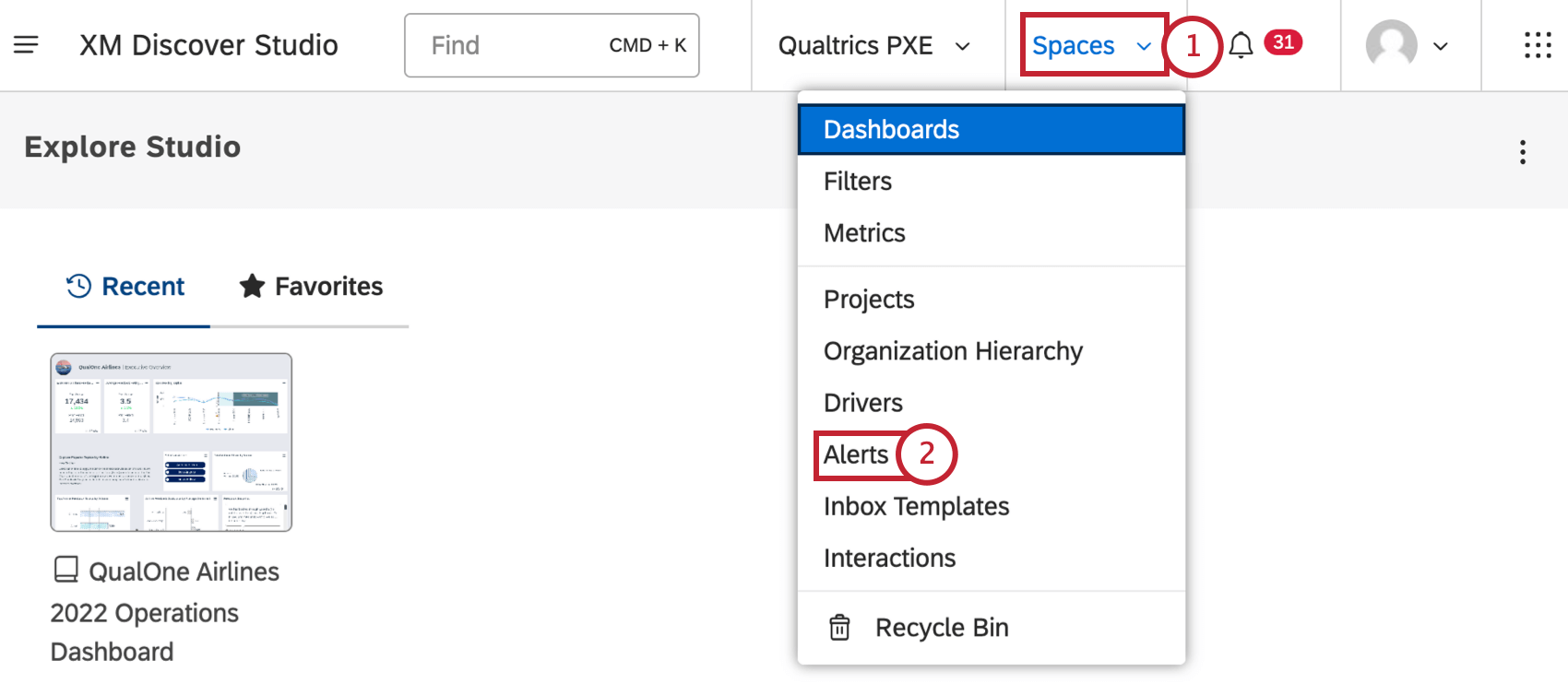The image size is (1568, 684).
Task: Open the hamburger navigation menu
Action: tap(26, 44)
